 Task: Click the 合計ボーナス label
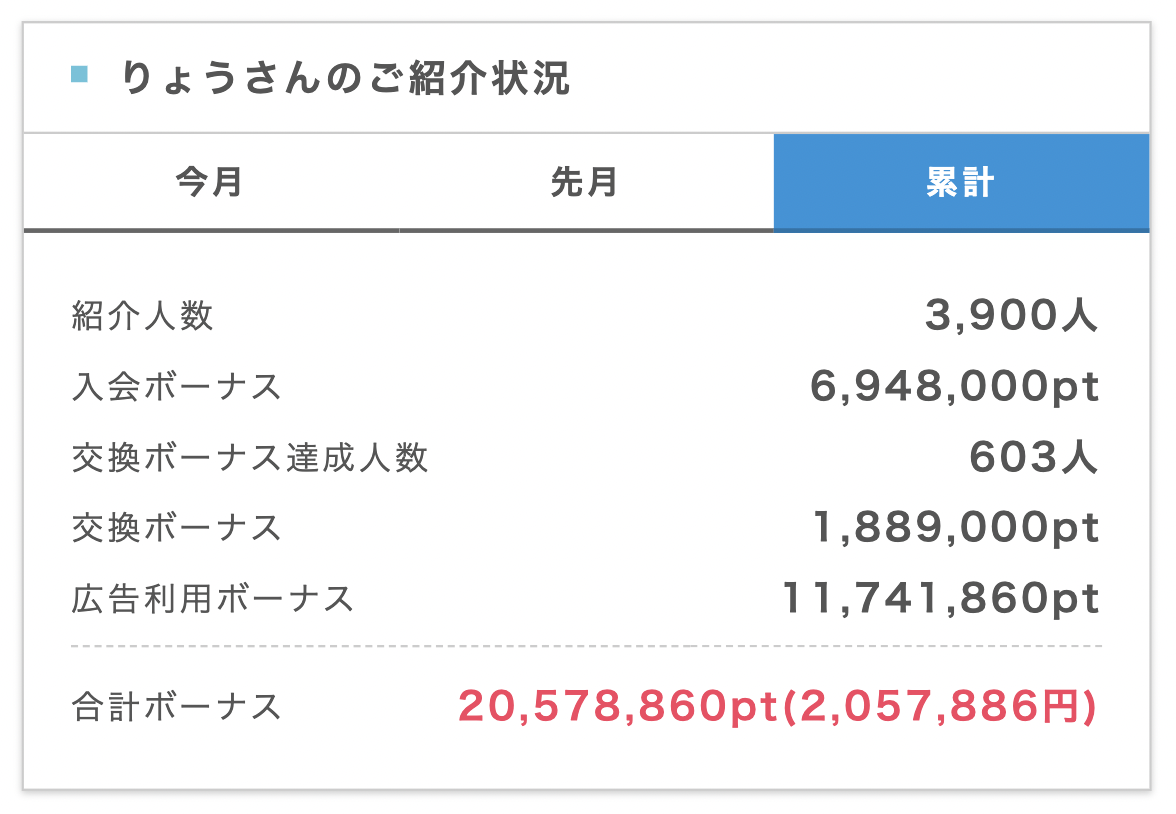pos(177,707)
